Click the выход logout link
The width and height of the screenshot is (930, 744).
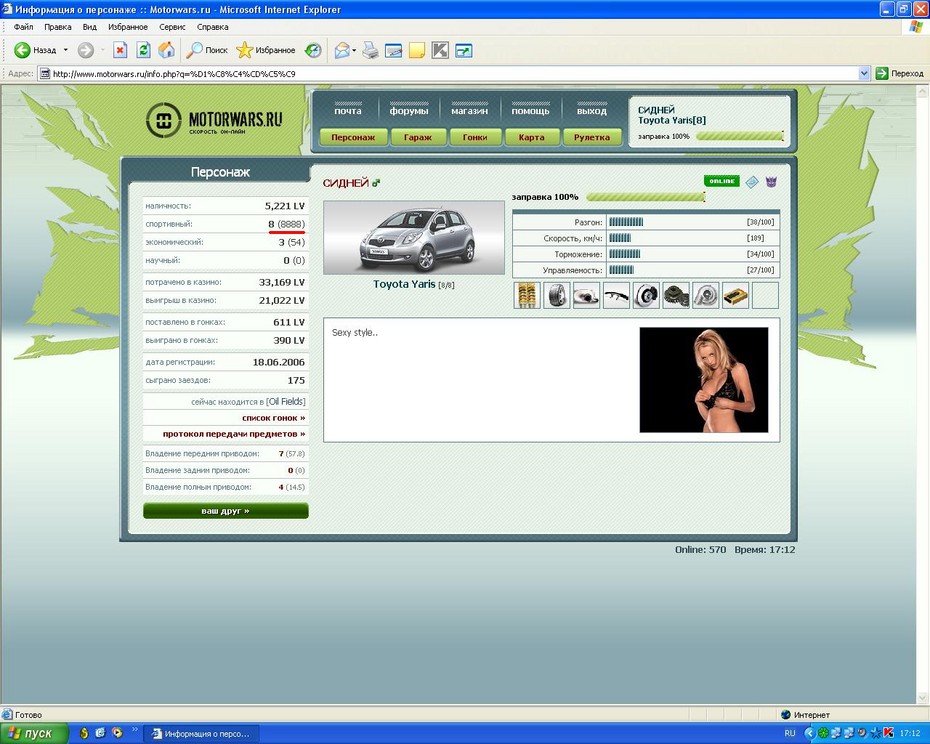(x=592, y=111)
